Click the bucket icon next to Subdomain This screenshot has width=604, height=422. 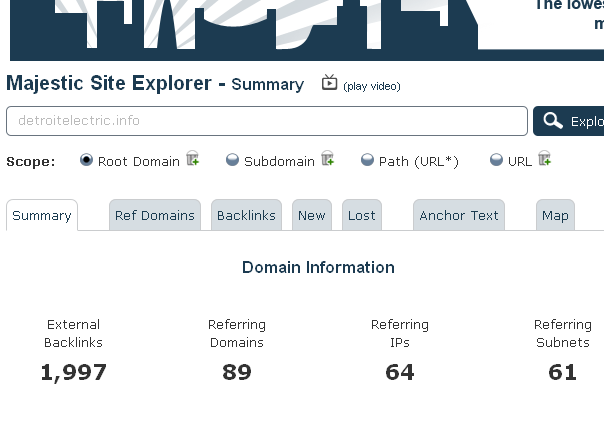pos(327,159)
